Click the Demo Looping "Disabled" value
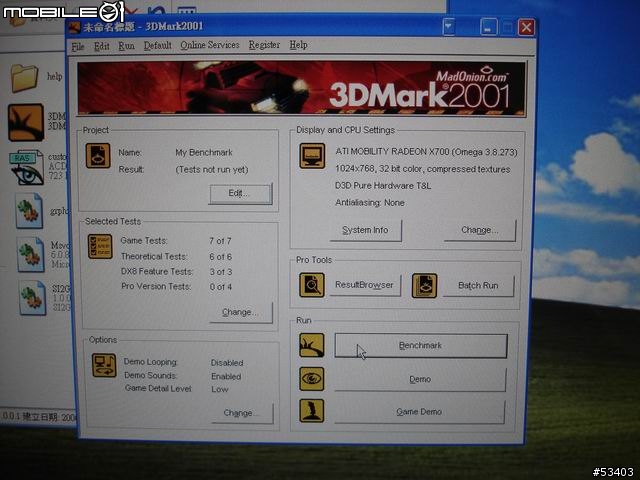Viewport: 640px width, 480px height. pyautogui.click(x=227, y=363)
